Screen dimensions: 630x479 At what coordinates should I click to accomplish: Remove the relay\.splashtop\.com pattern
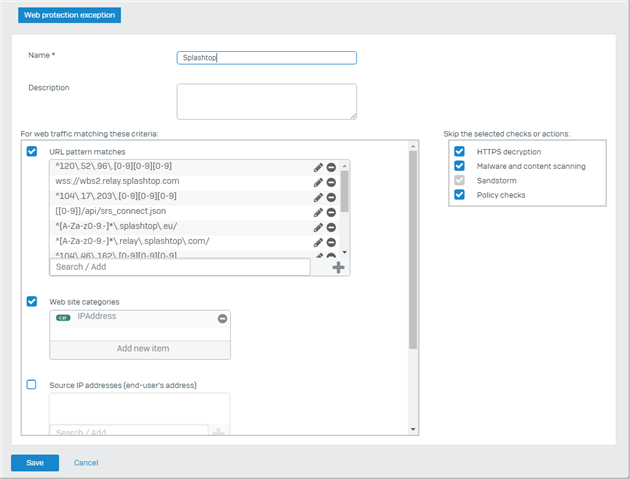[x=331, y=242]
